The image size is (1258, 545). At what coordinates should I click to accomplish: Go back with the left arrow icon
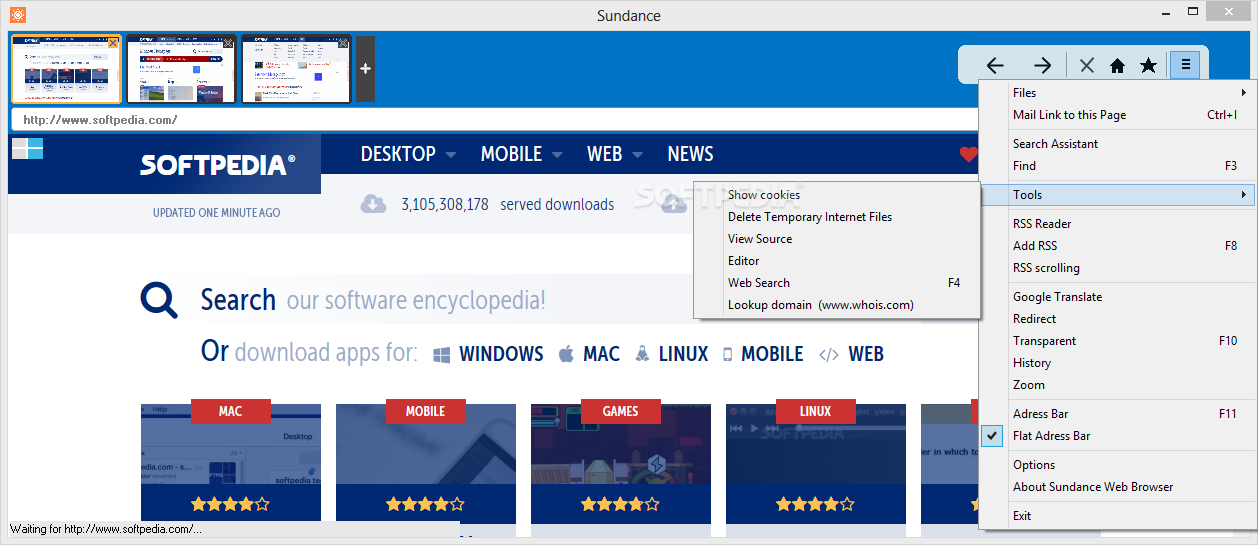click(994, 65)
